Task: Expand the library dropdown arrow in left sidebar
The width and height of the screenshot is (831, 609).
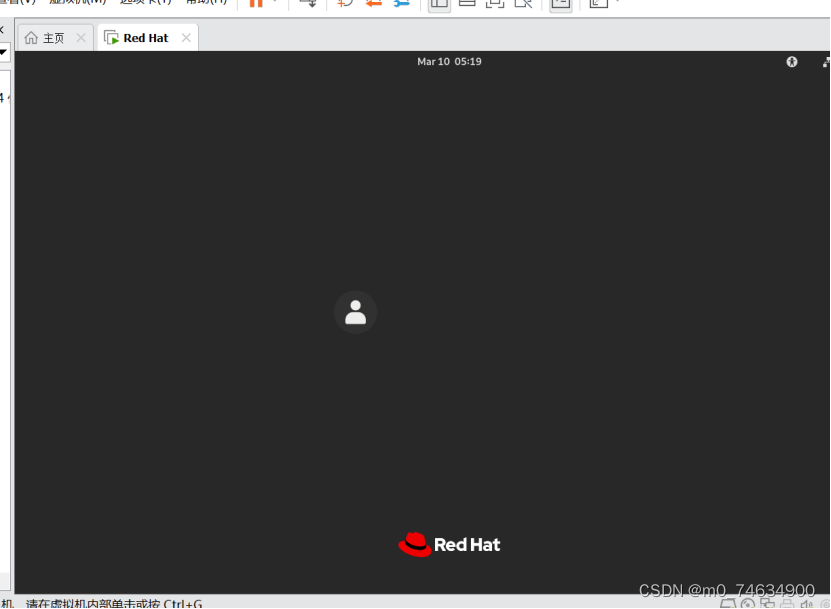Action: click(x=3, y=52)
